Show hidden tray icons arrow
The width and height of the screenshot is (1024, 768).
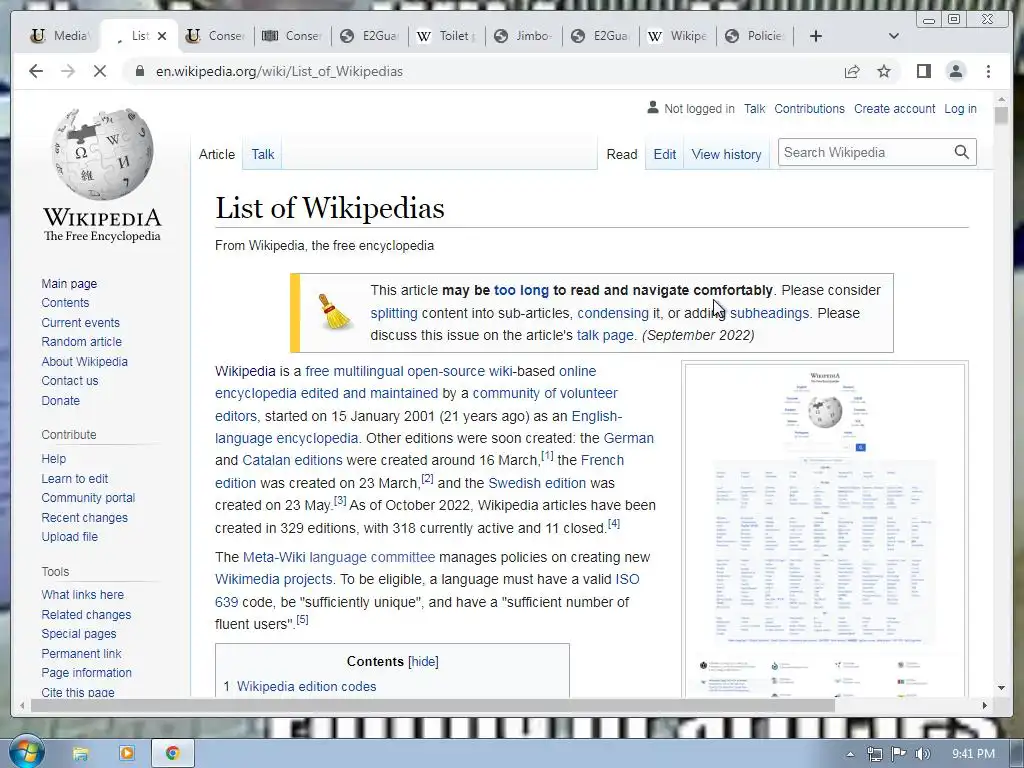tap(850, 754)
